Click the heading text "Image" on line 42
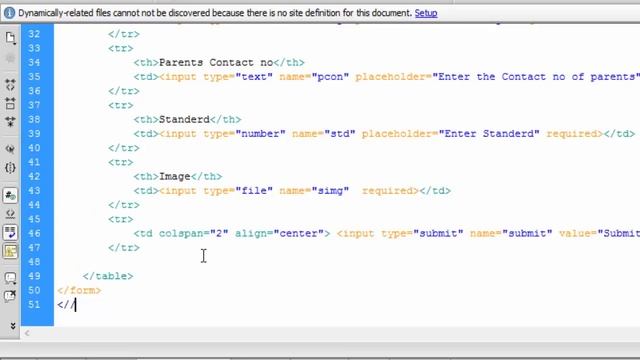 click(x=175, y=176)
